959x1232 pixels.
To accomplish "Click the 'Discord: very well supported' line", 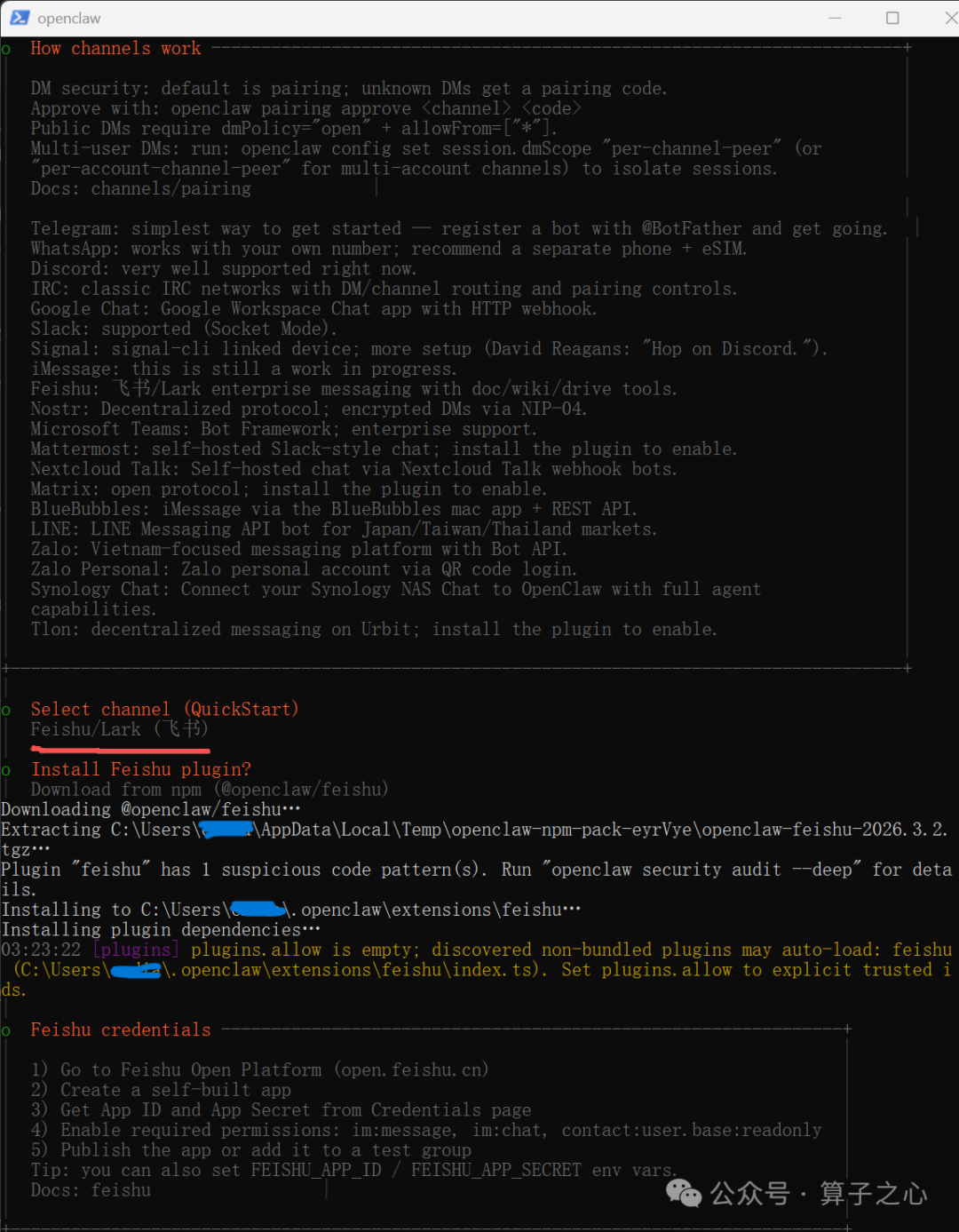I will tap(223, 269).
